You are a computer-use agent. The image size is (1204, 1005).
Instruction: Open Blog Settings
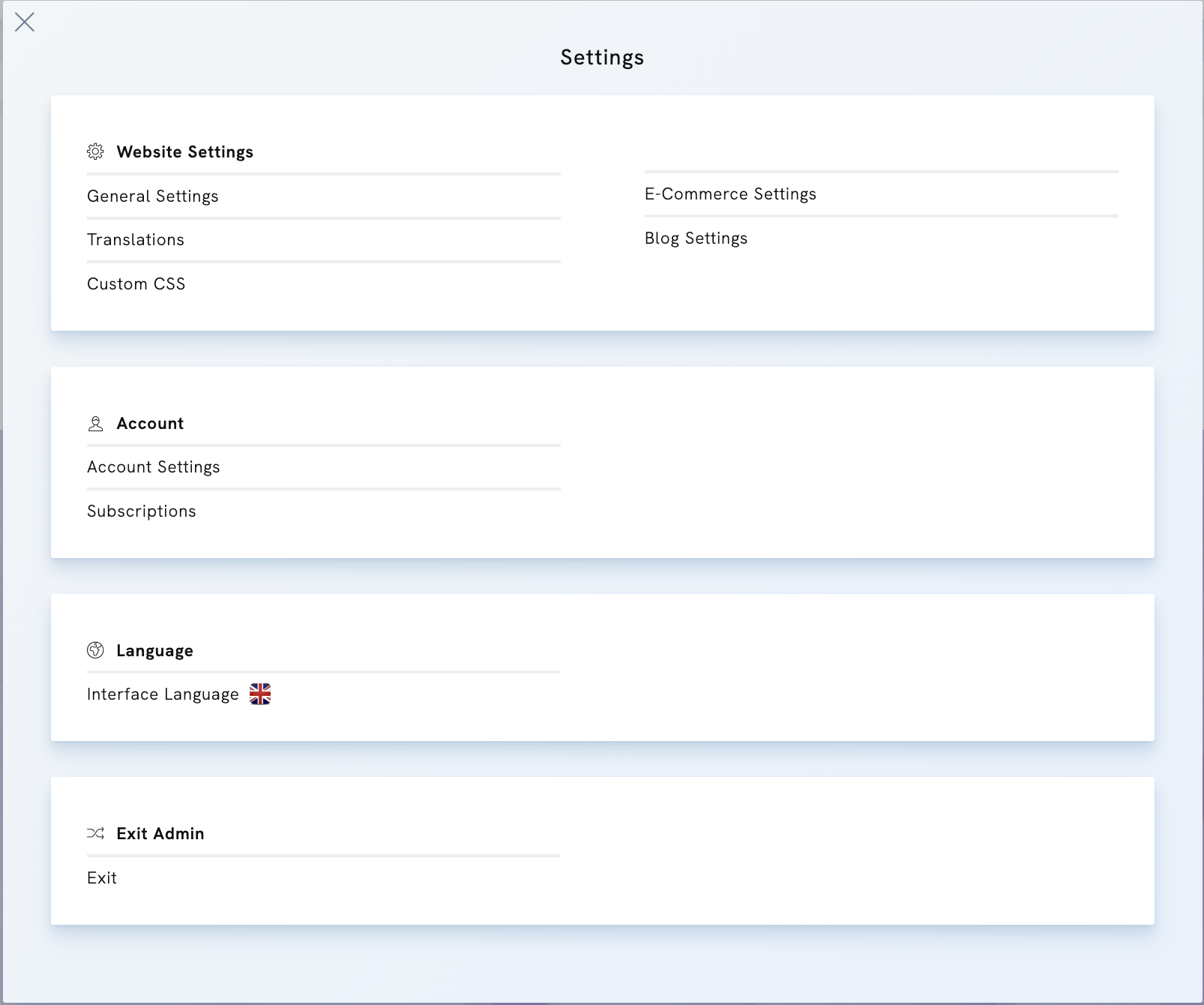click(695, 238)
